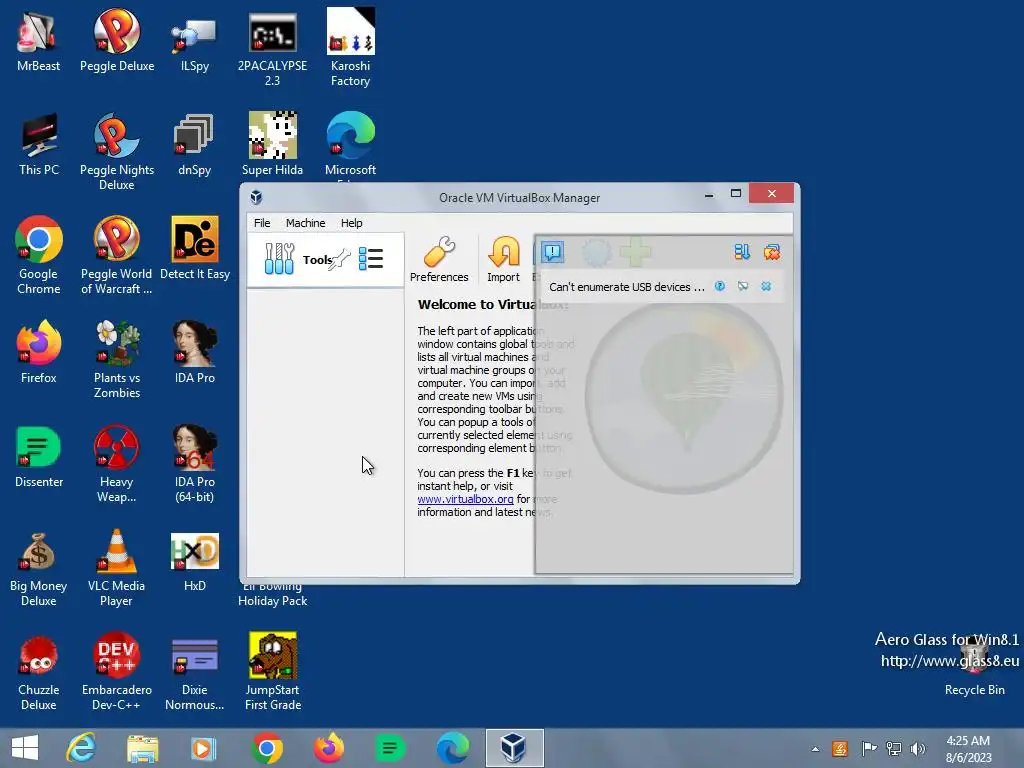The width and height of the screenshot is (1024, 768).
Task: Dismiss the USB devices notification
Action: pos(766,286)
